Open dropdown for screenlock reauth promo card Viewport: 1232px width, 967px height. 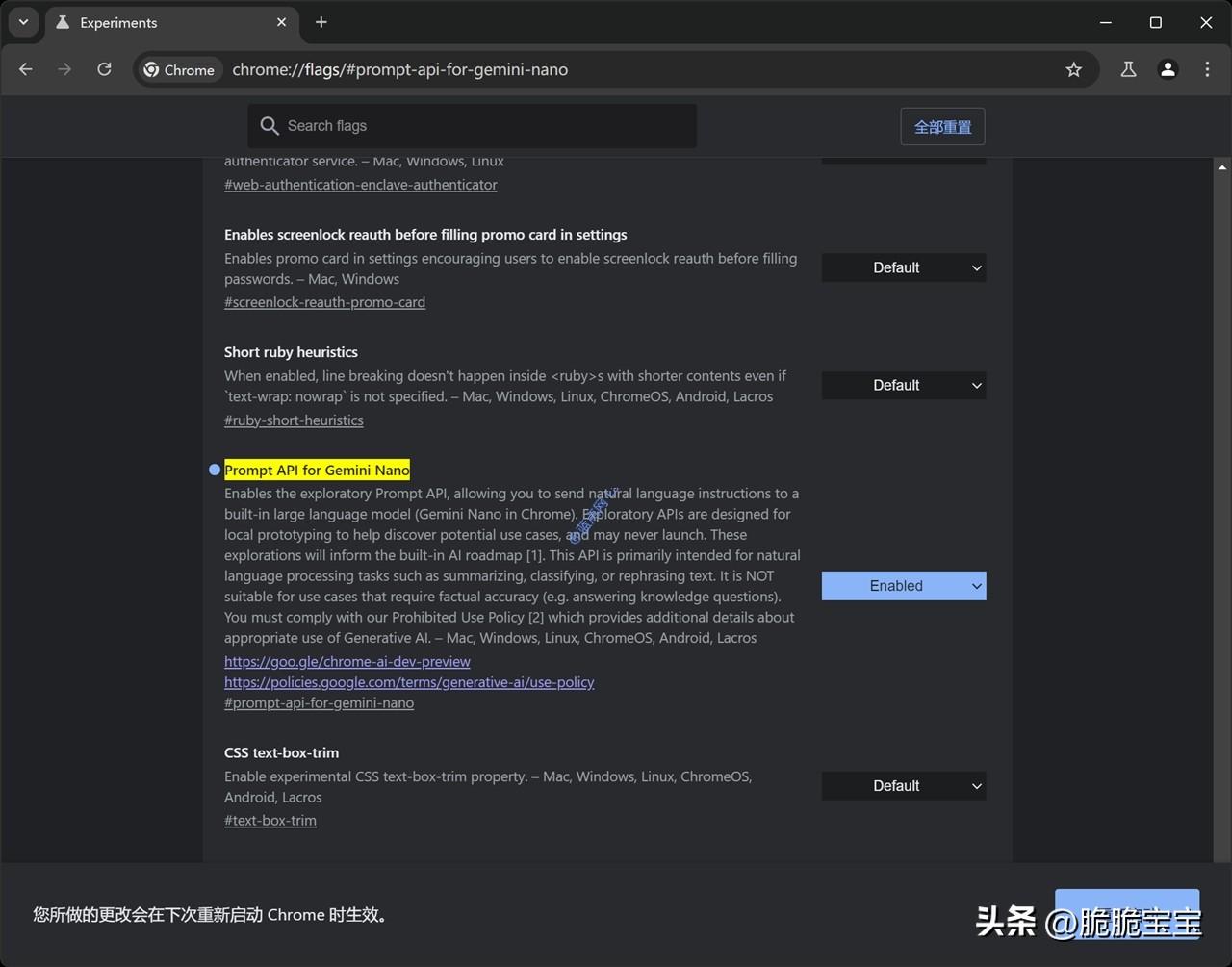coord(903,267)
